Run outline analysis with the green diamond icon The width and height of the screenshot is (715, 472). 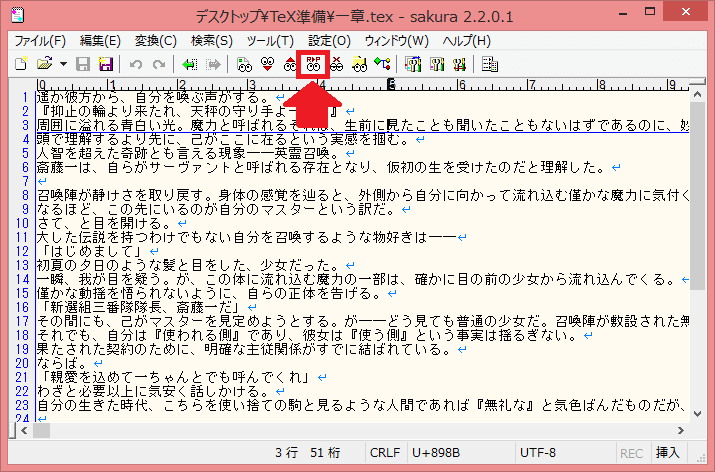[382, 64]
